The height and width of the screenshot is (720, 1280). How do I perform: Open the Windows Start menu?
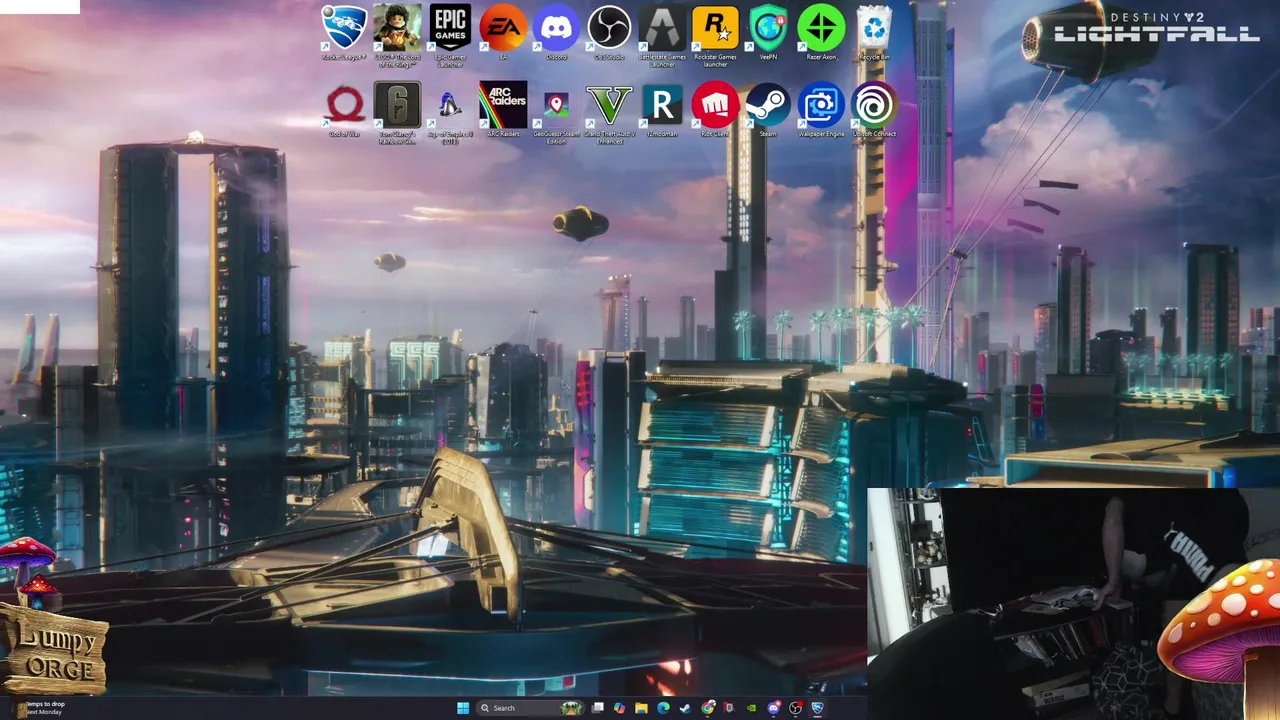(x=463, y=708)
